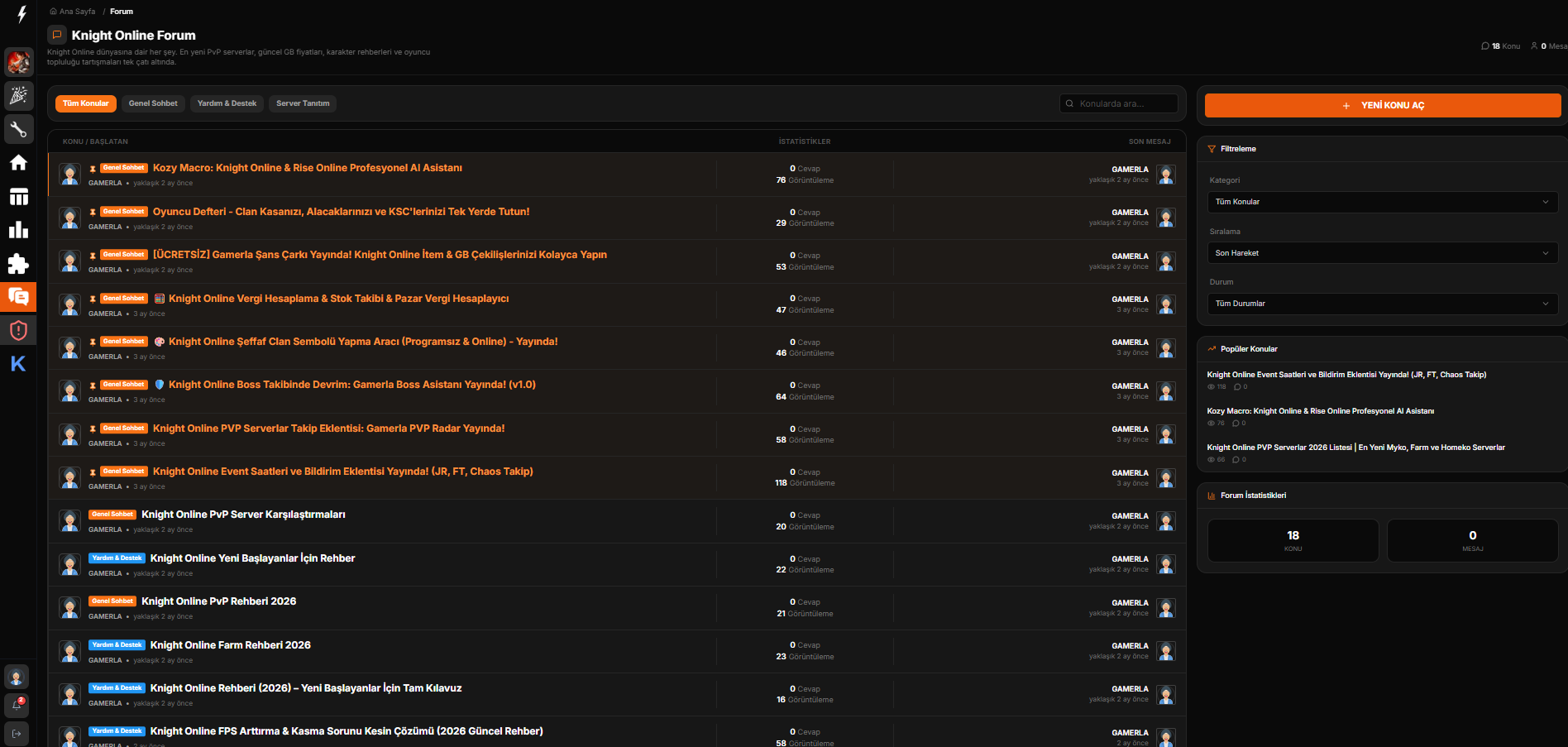Select the Tüm Konular tab
The width and height of the screenshot is (1568, 747).
86,103
